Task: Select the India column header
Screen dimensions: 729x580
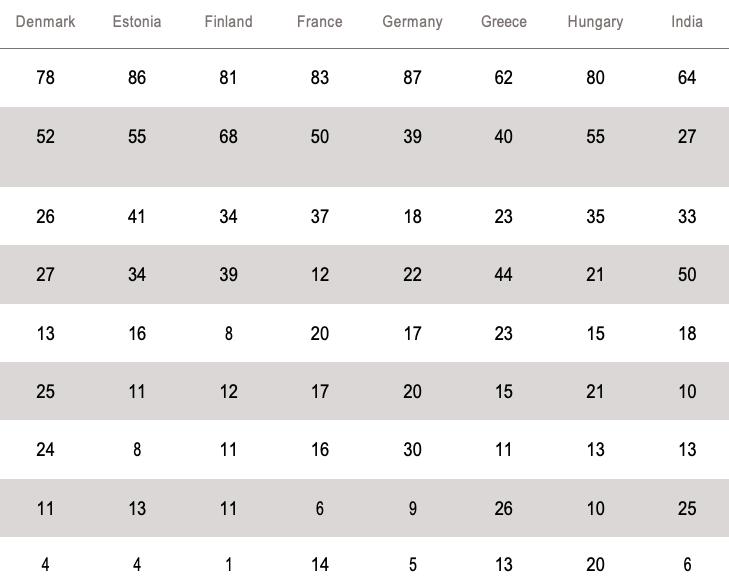Action: coord(687,22)
